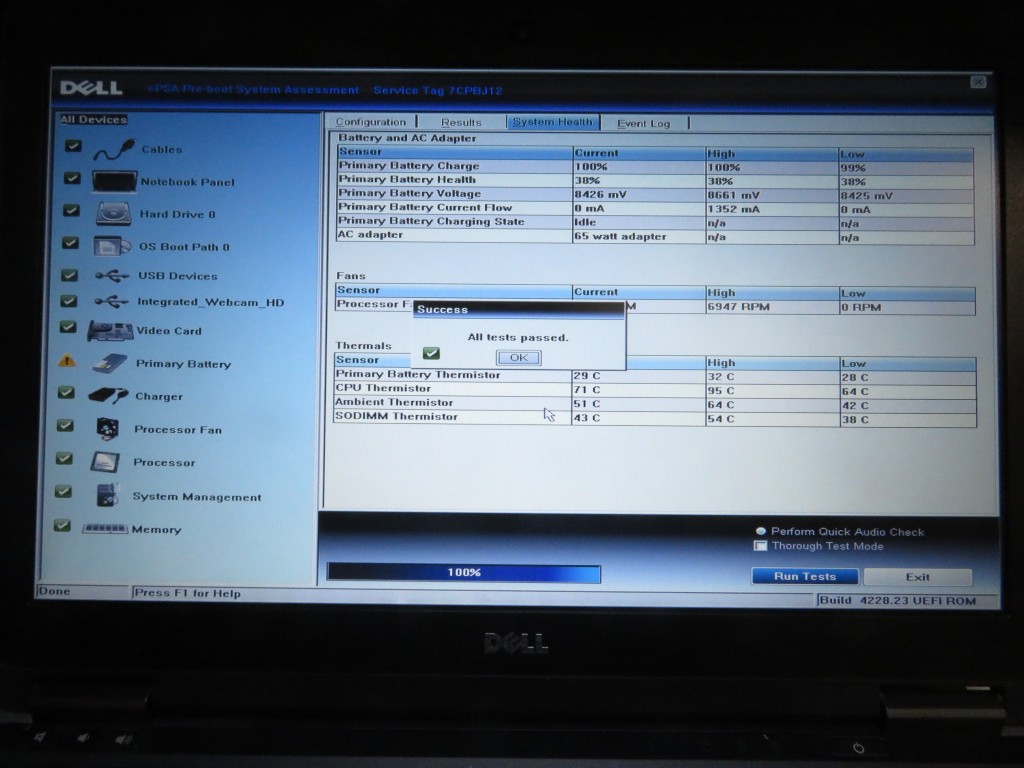The width and height of the screenshot is (1024, 768).
Task: Enable Thorough Test Mode checkbox
Action: pos(760,545)
